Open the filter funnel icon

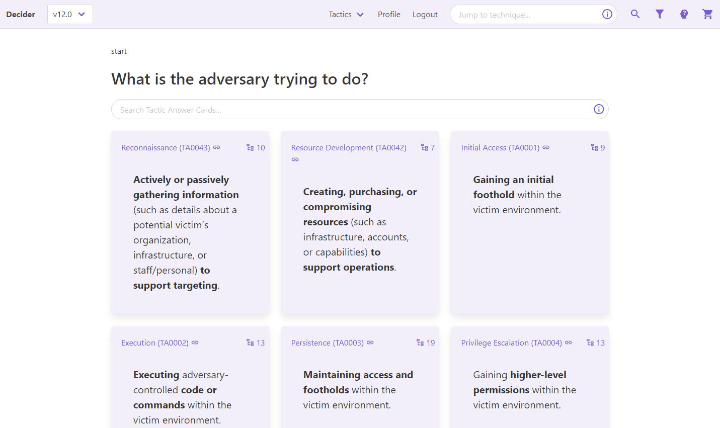click(x=660, y=14)
